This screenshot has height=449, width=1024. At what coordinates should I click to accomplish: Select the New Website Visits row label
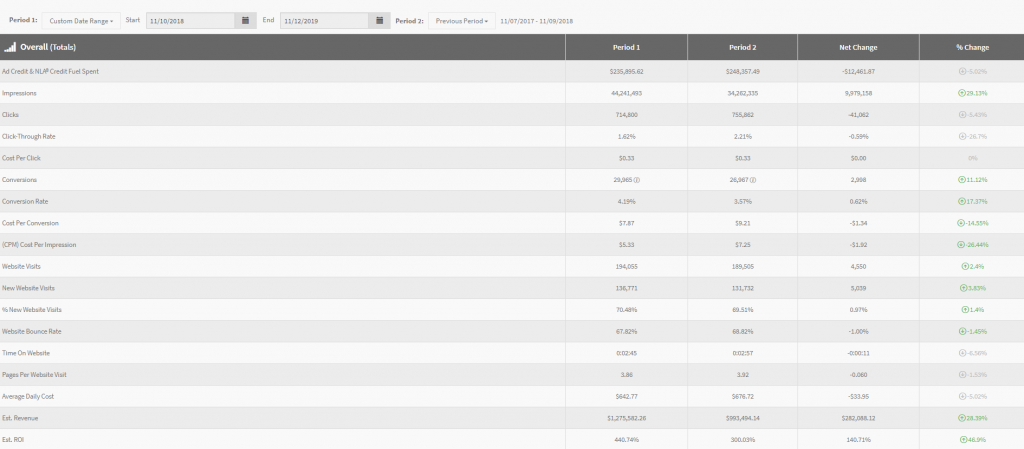coord(28,288)
